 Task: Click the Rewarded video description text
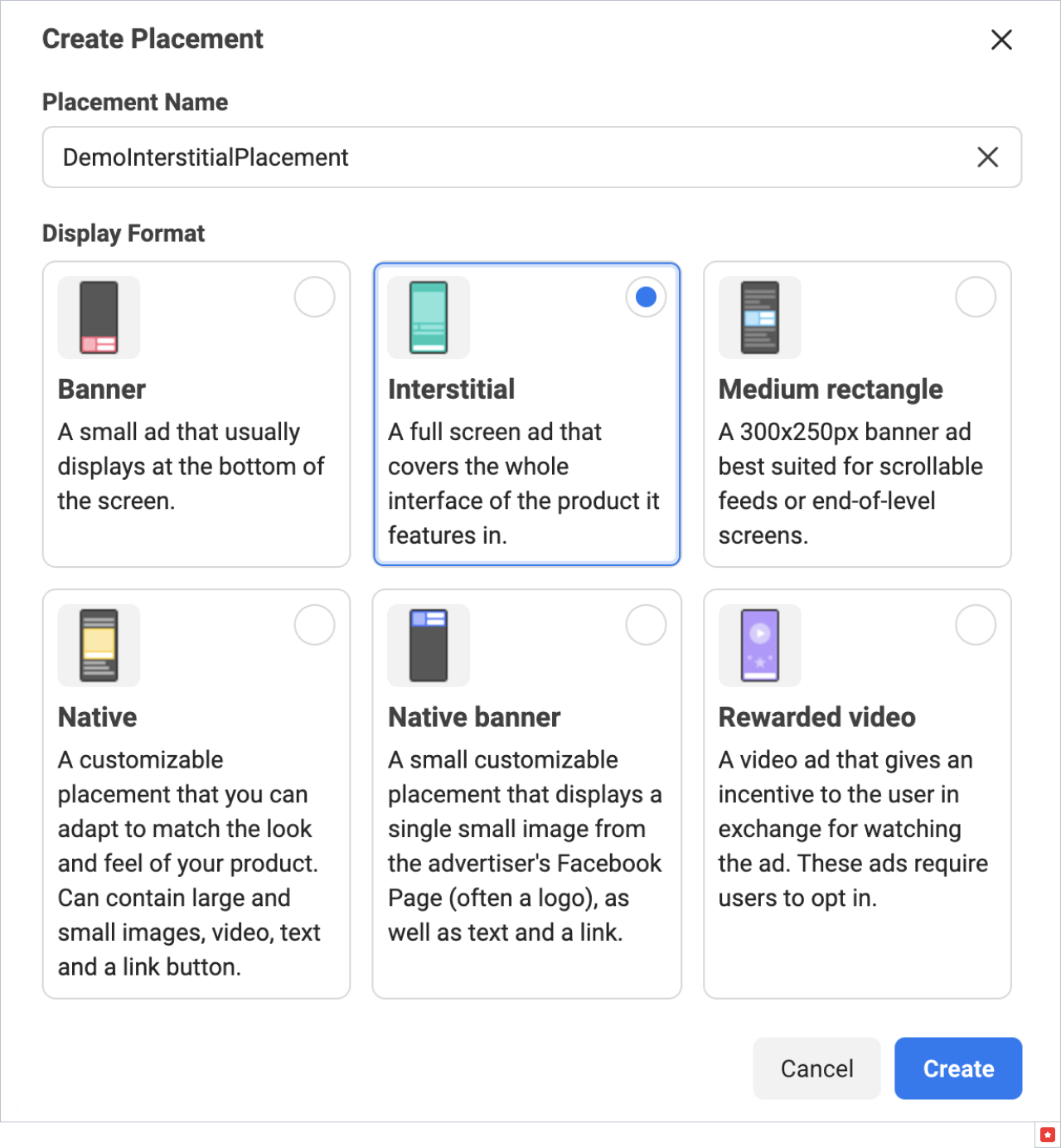(x=852, y=829)
